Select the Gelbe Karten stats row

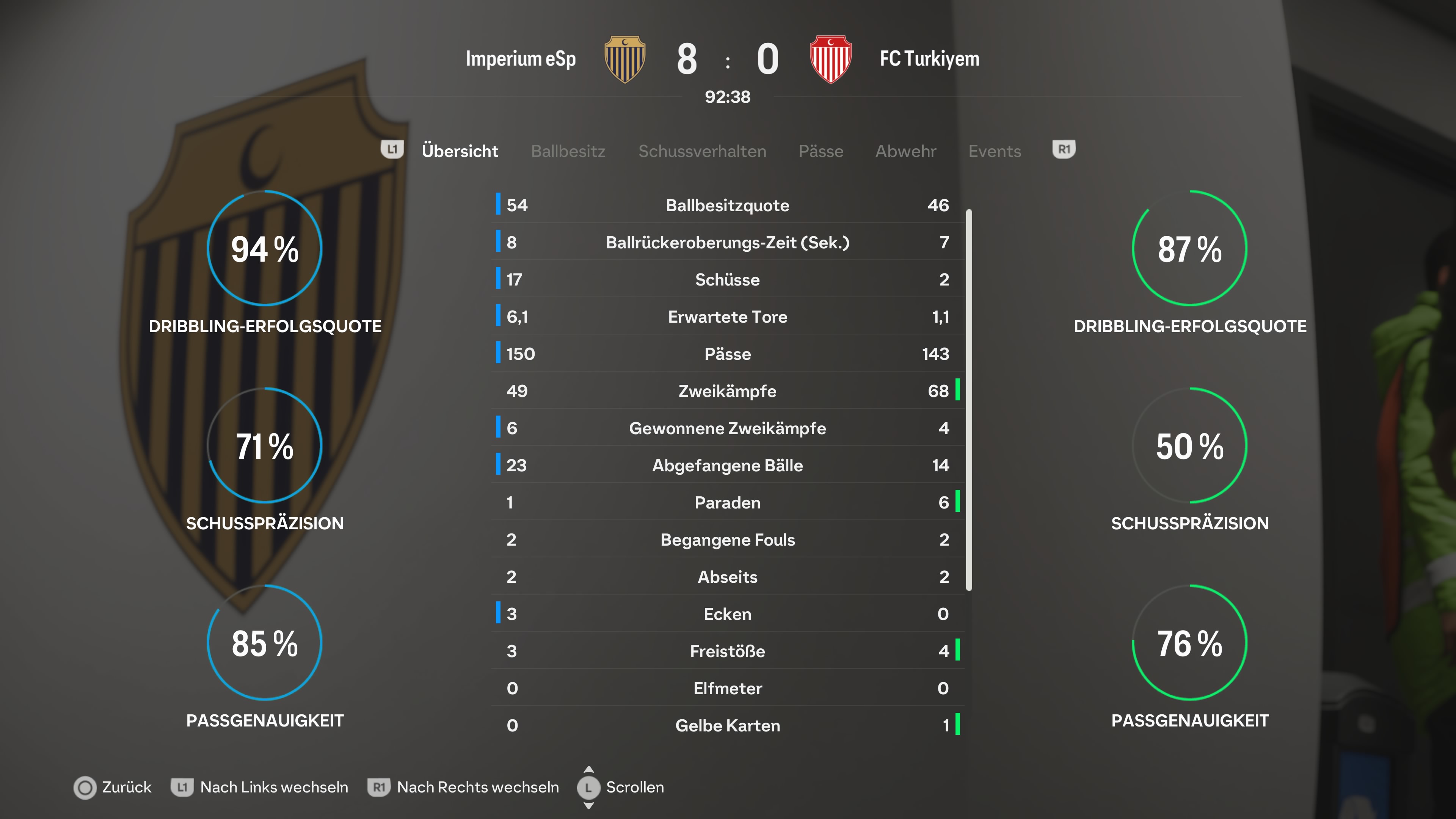(x=728, y=725)
